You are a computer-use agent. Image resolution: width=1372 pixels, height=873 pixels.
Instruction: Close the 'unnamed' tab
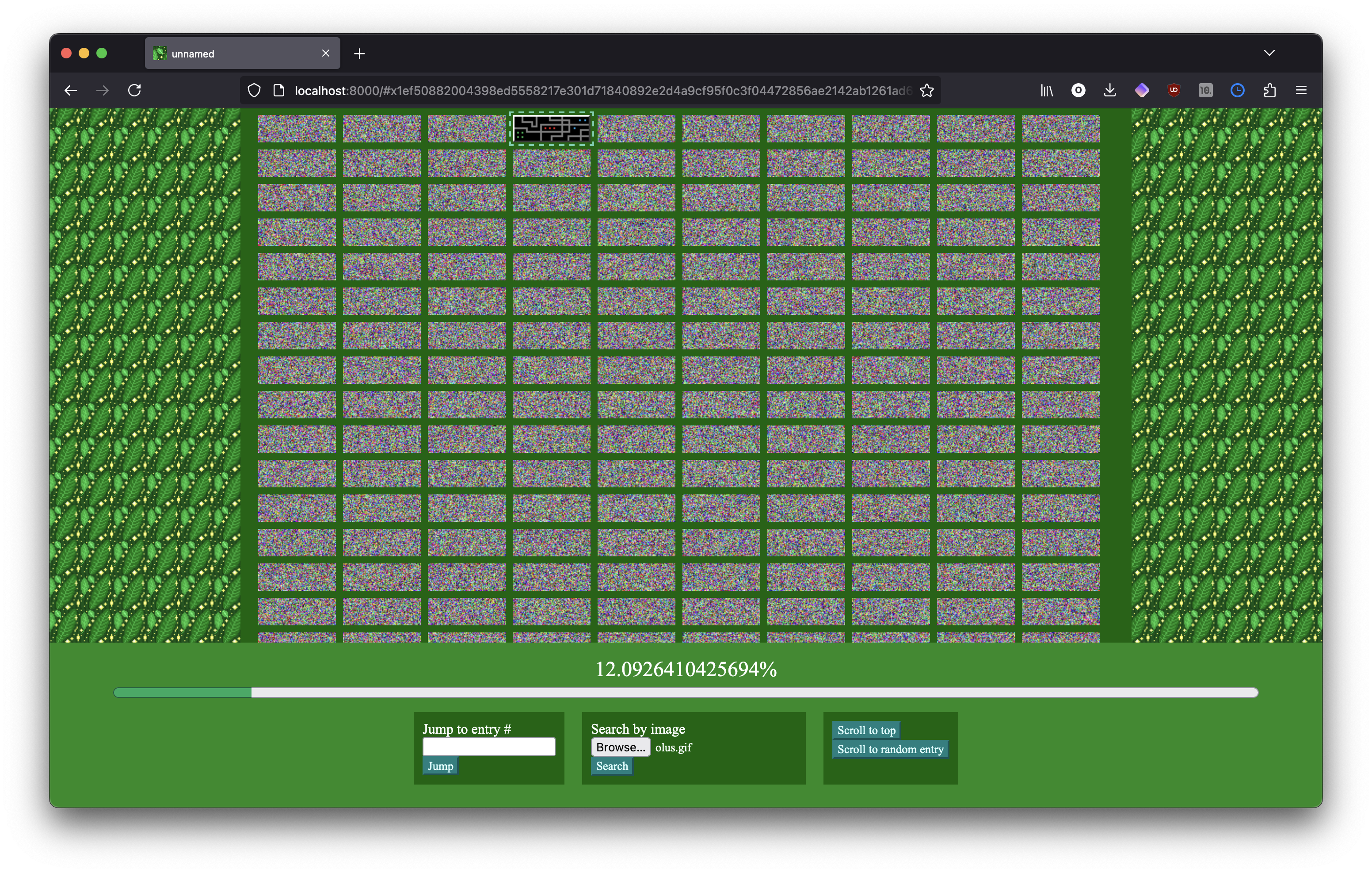pos(325,53)
